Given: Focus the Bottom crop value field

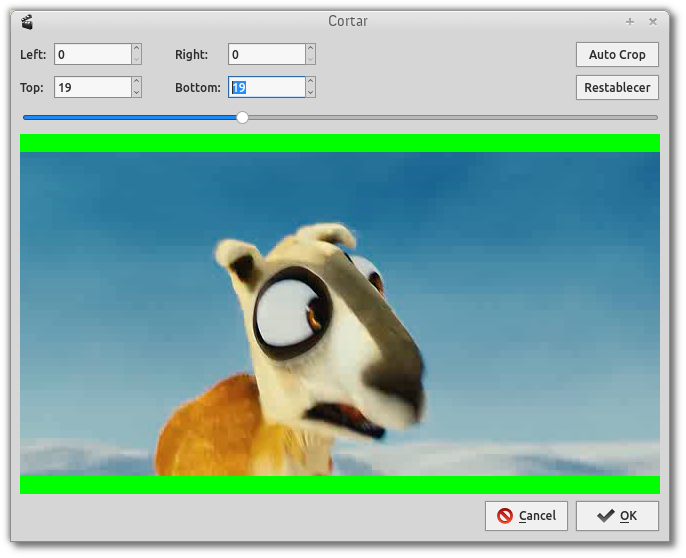Looking at the screenshot, I should (x=266, y=87).
